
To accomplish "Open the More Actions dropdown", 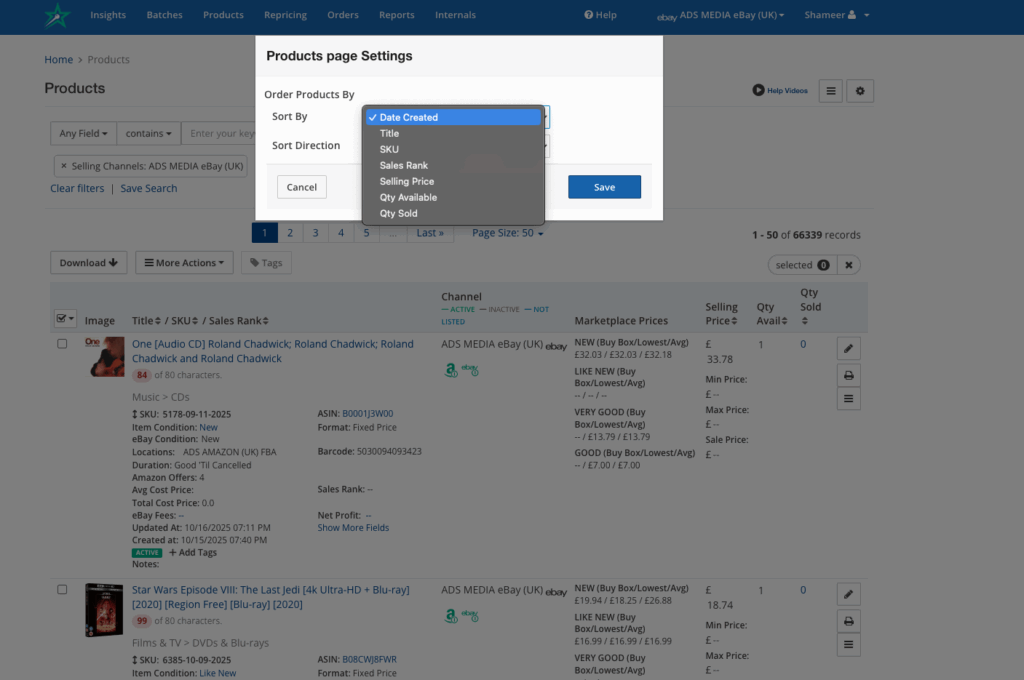I will pos(184,263).
